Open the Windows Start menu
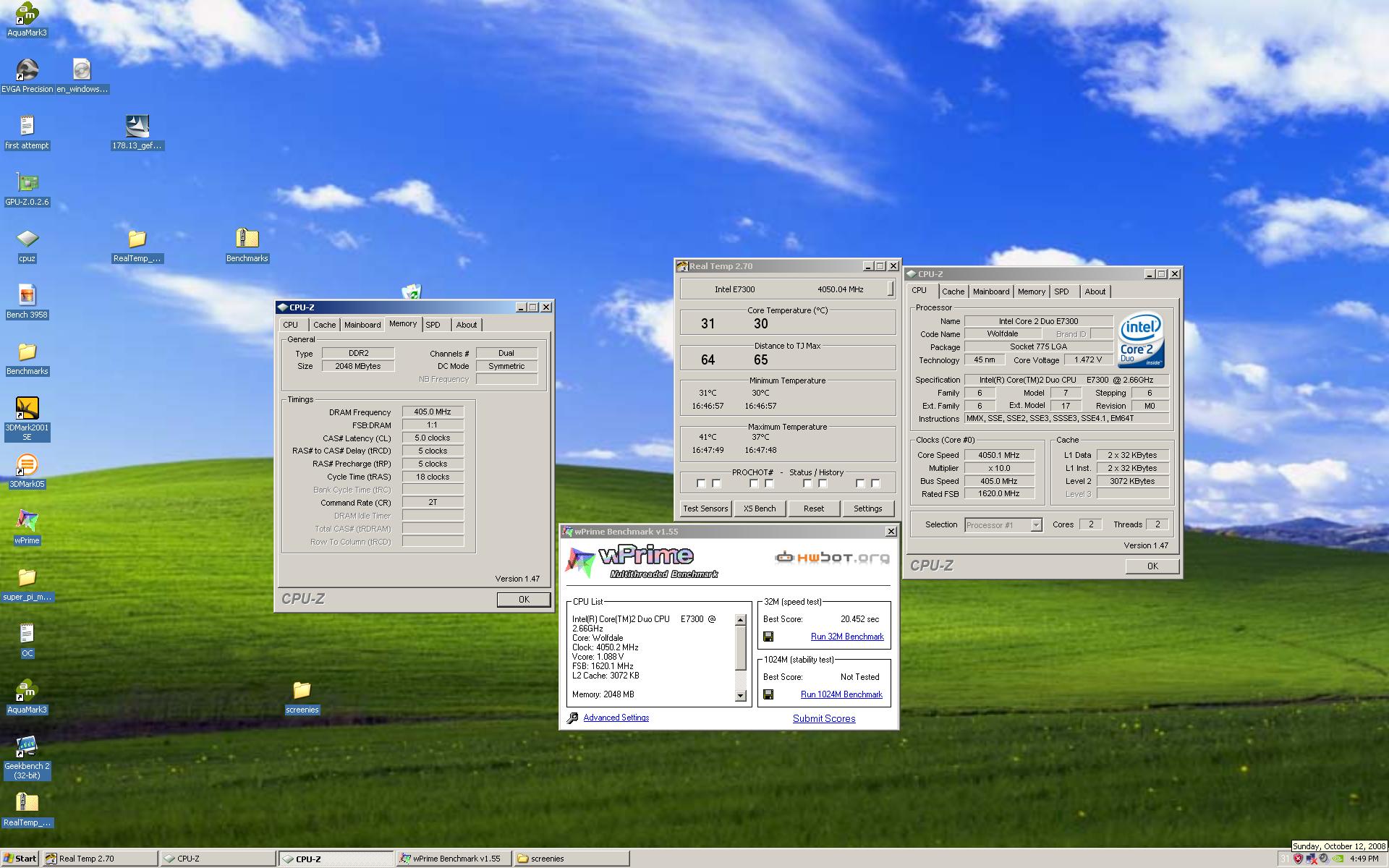This screenshot has height=868, width=1389. [20, 859]
